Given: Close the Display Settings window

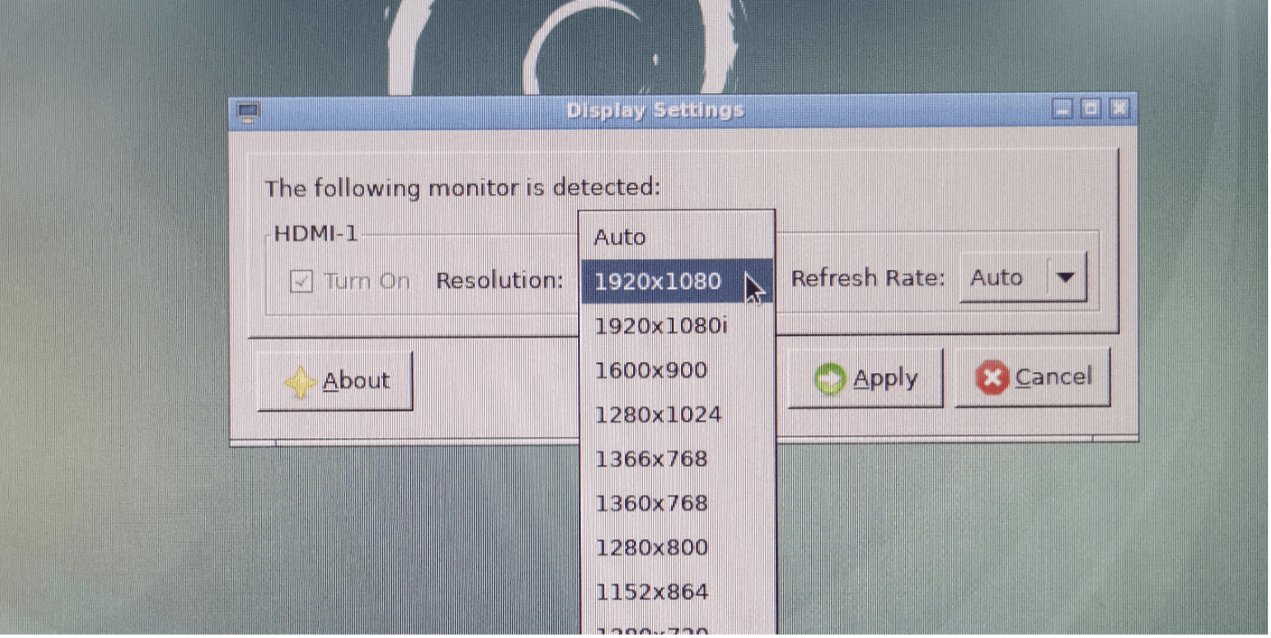Looking at the screenshot, I should pyautogui.click(x=1119, y=108).
